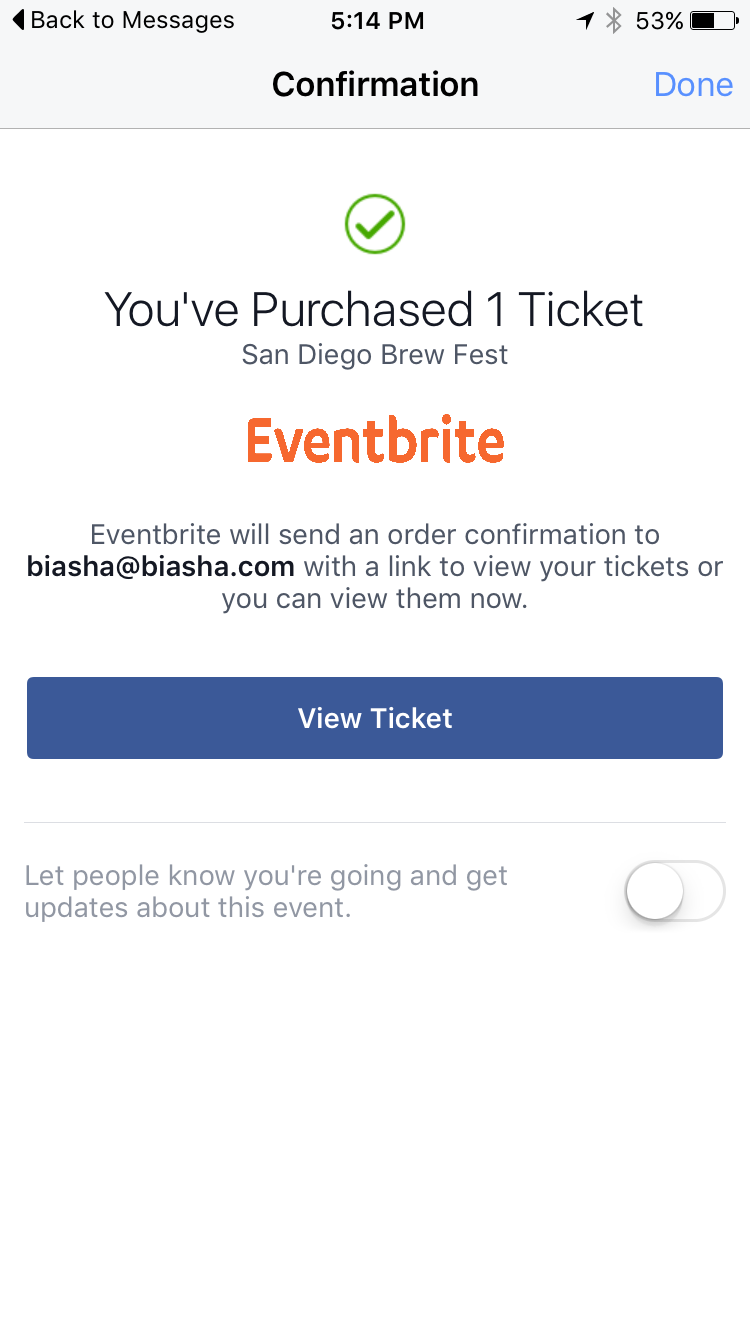Enable the 'Let people know you're going' switch
This screenshot has height=1334, width=750.
pyautogui.click(x=674, y=891)
